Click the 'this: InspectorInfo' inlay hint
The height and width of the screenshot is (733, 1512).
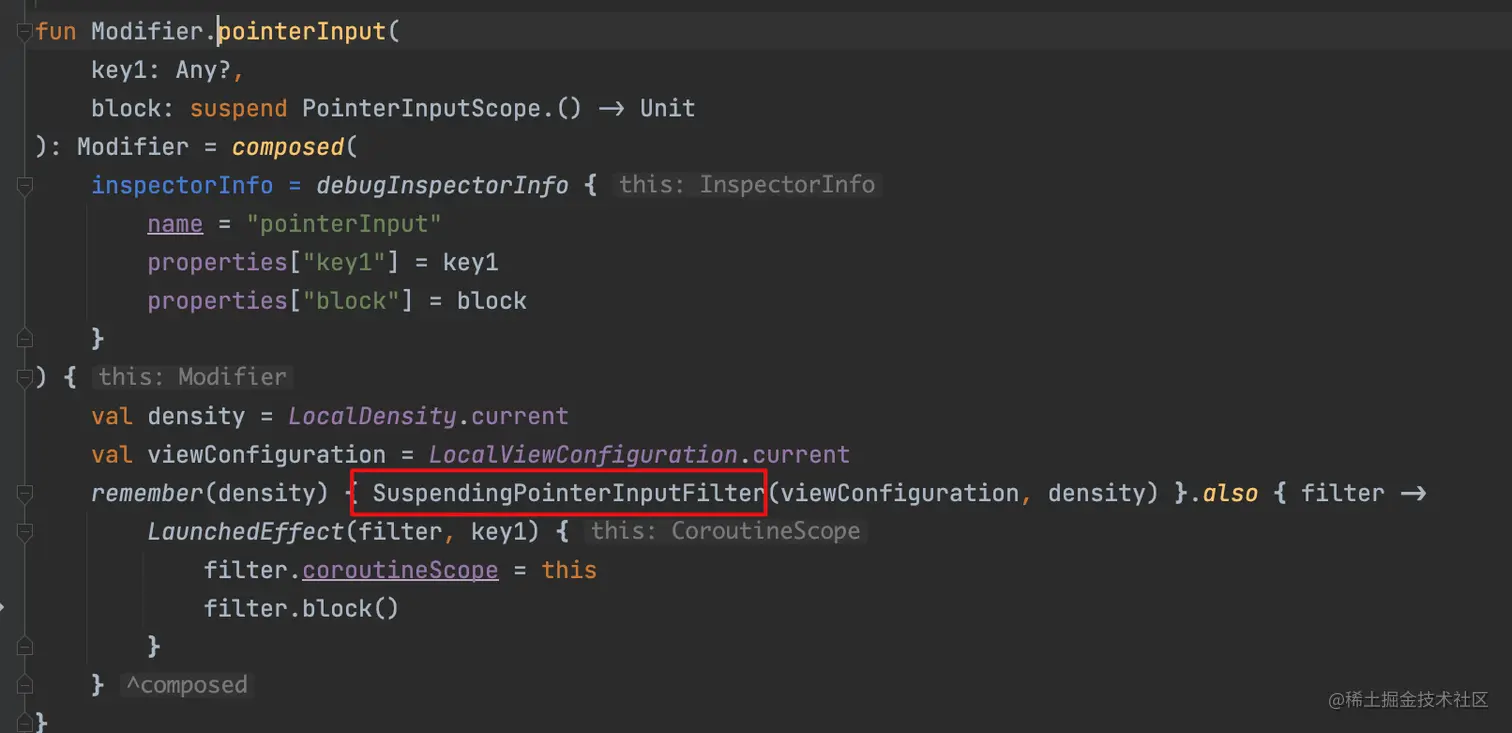pos(746,185)
